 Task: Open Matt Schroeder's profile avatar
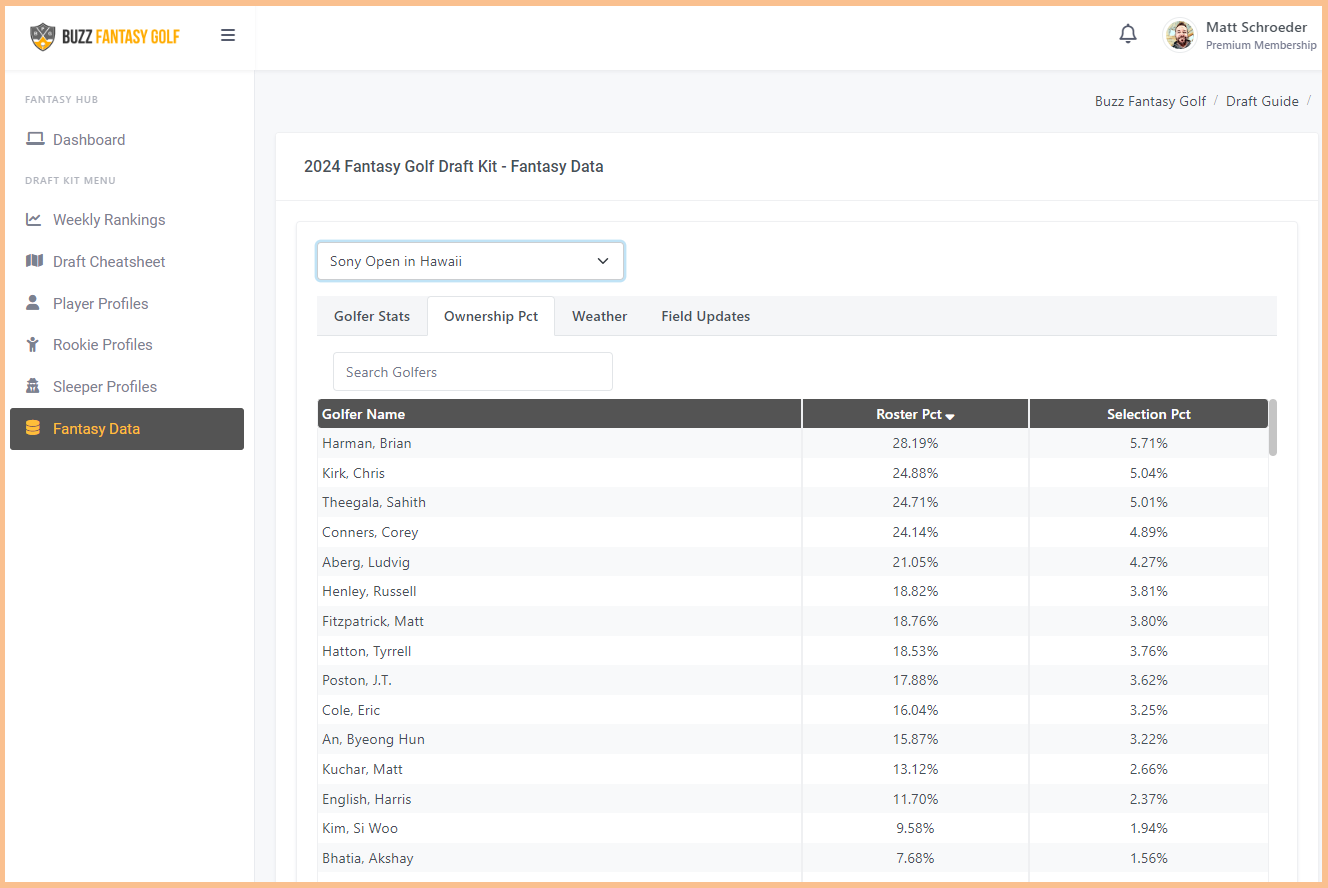click(1180, 35)
